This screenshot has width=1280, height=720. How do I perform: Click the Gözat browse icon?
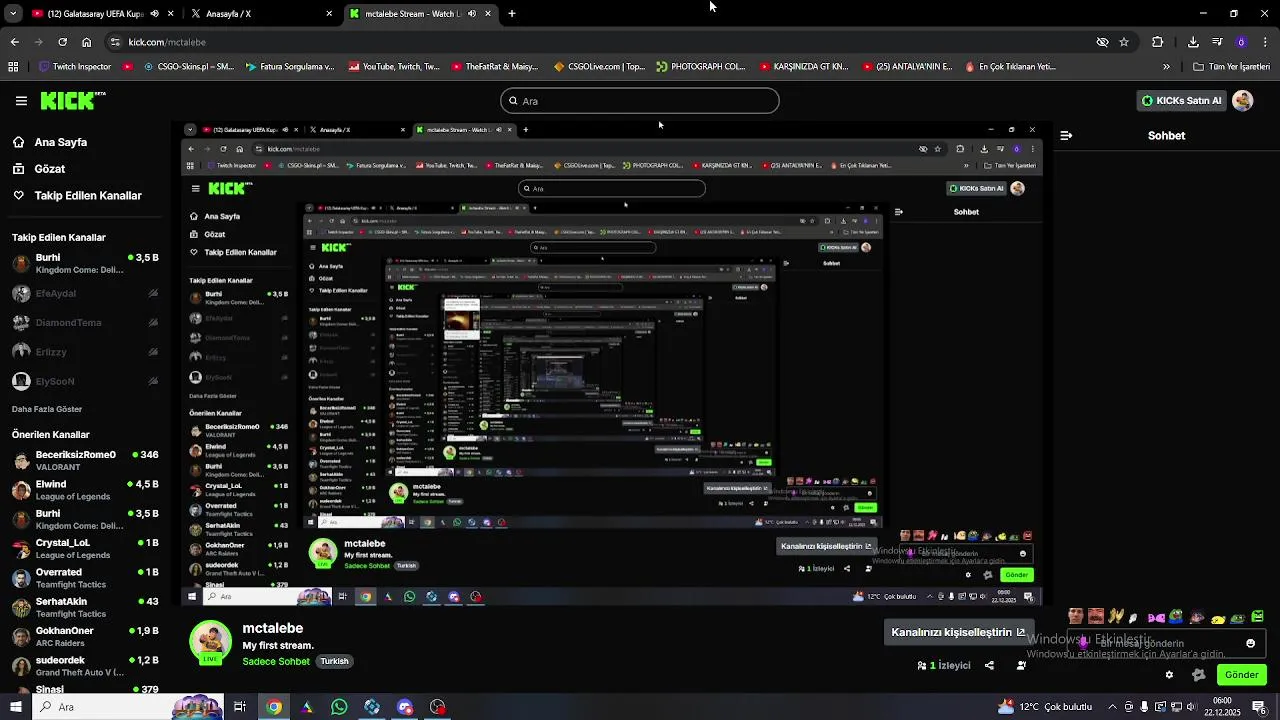19,169
